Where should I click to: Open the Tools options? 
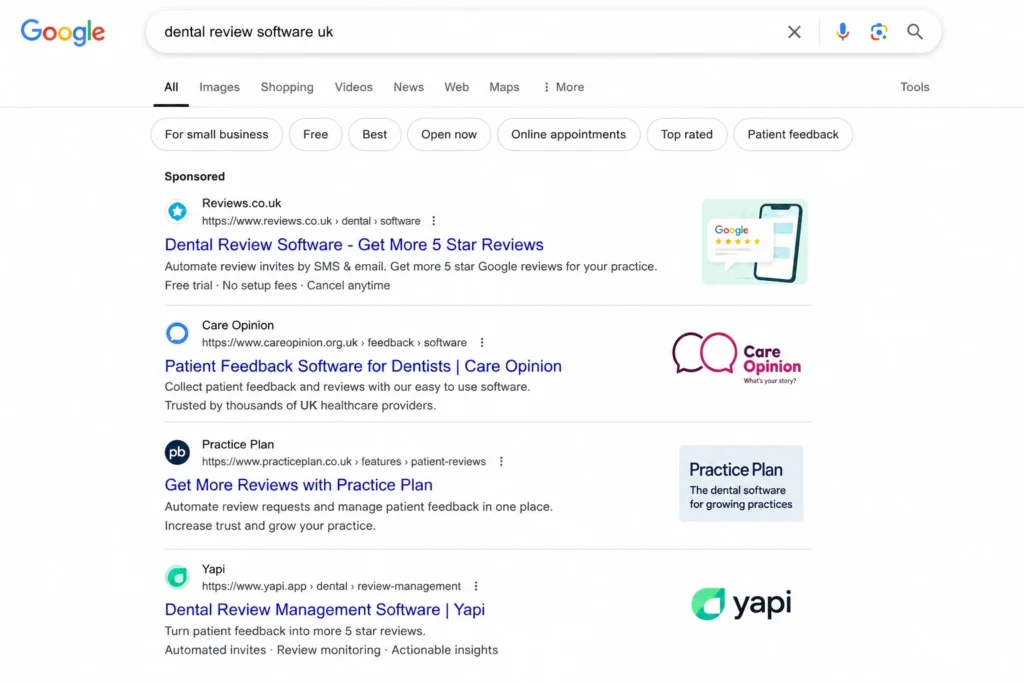[914, 87]
